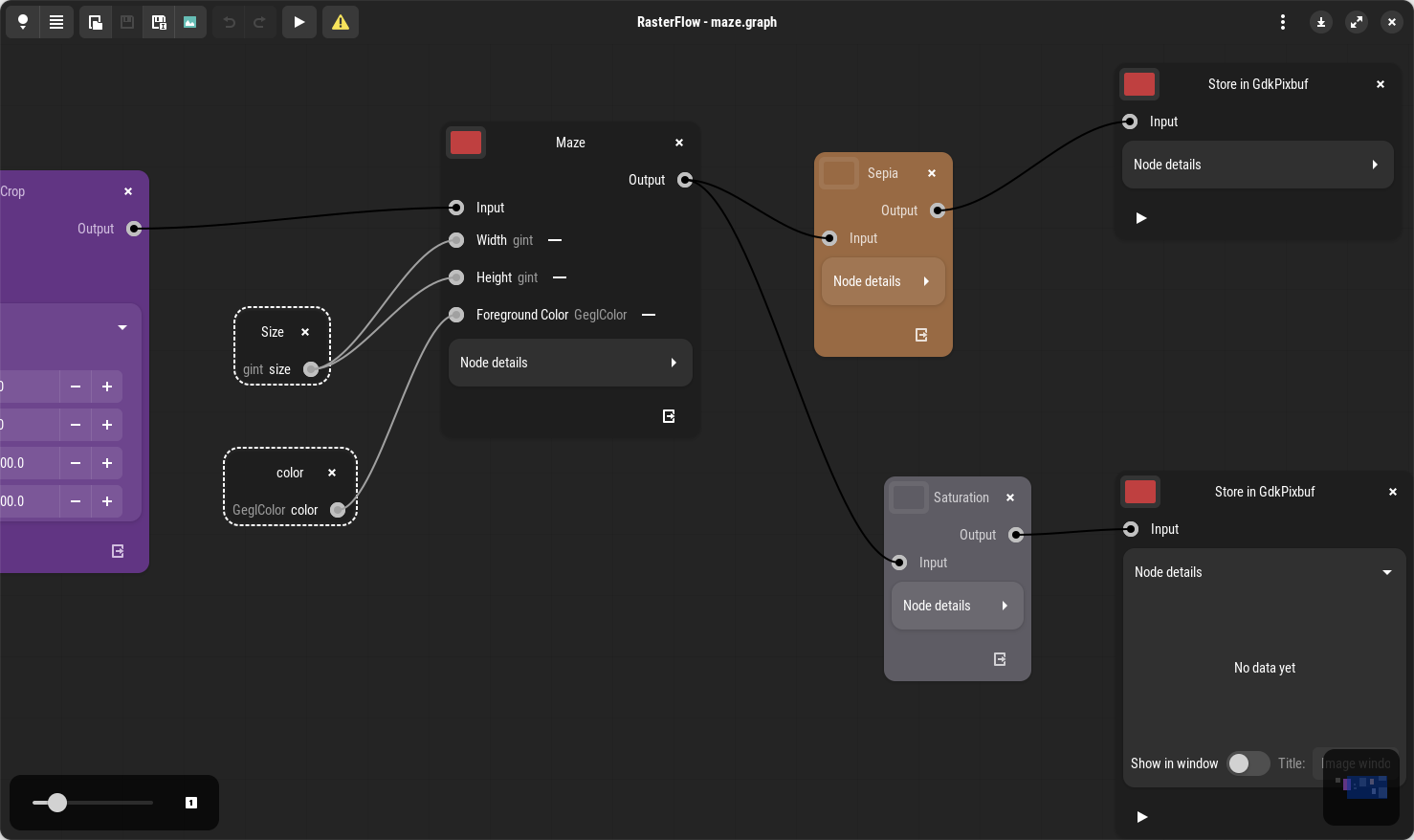Collapse Node details in lower Store in GdkPixbuf
The width and height of the screenshot is (1414, 840).
[1263, 572]
